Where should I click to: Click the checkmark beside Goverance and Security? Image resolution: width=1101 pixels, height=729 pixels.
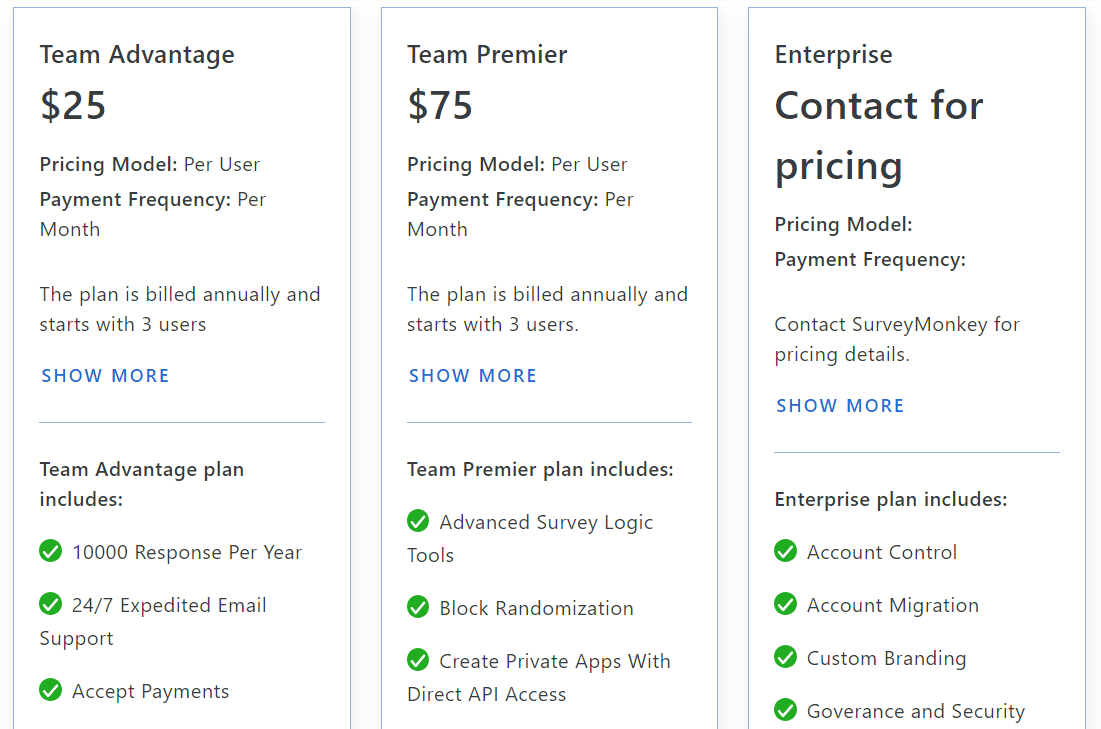(x=786, y=710)
